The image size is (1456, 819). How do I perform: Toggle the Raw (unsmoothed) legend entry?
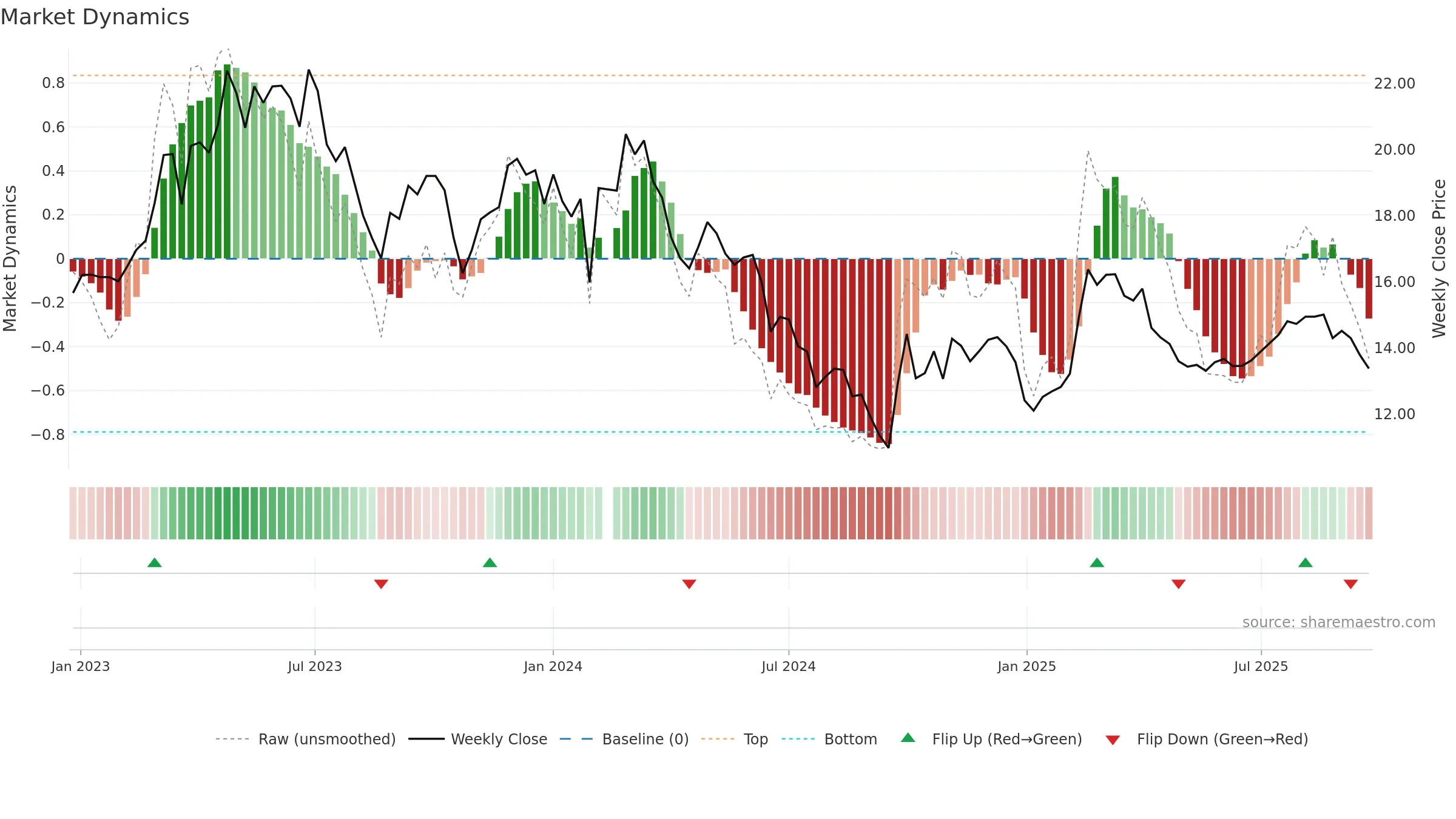305,739
